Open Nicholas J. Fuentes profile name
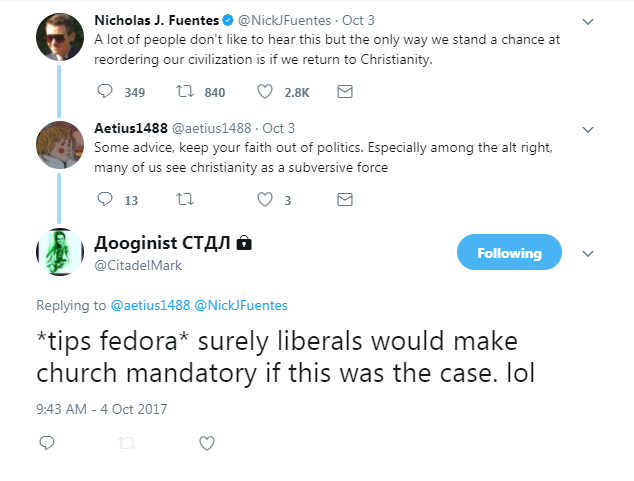 point(156,20)
